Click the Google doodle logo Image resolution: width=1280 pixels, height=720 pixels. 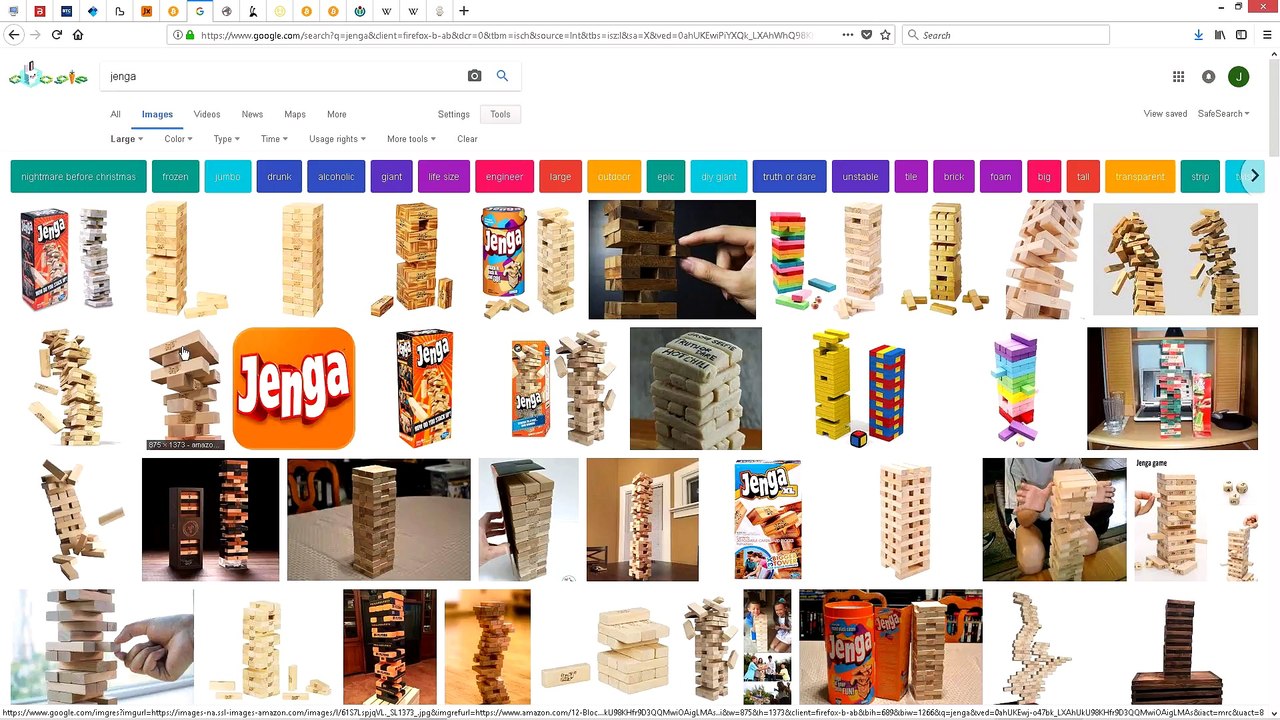(48, 76)
